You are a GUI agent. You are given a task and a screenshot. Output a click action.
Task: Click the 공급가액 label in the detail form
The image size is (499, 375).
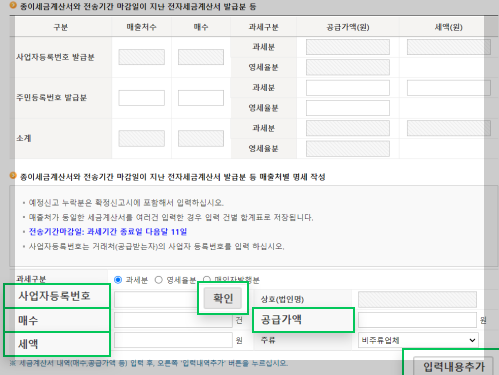pos(281,320)
